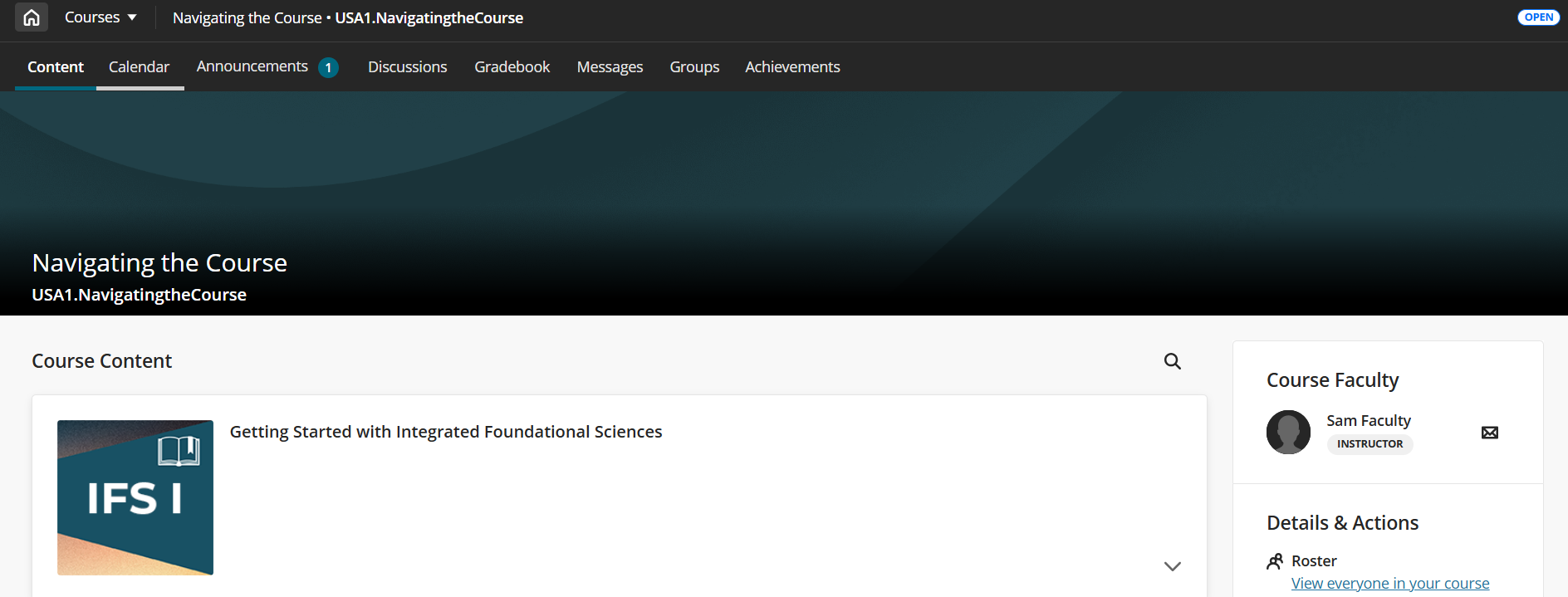View the Achievements tab

(792, 67)
